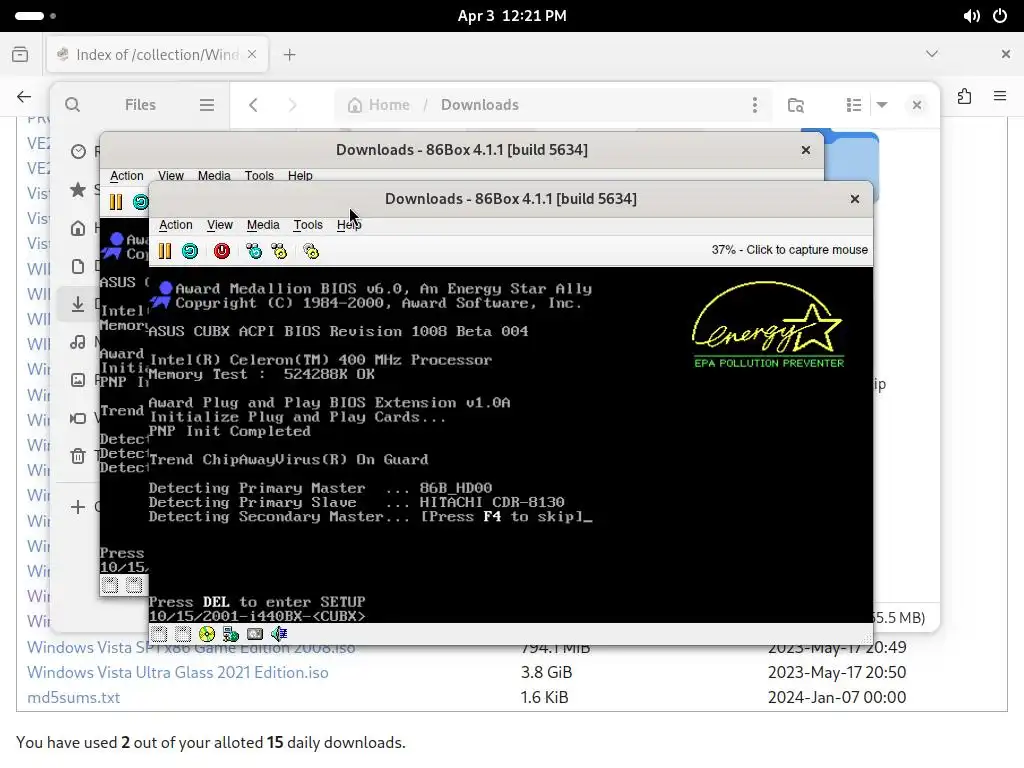Open the Files sidebar hamburger menu
This screenshot has height=768, width=1024.
(x=207, y=104)
